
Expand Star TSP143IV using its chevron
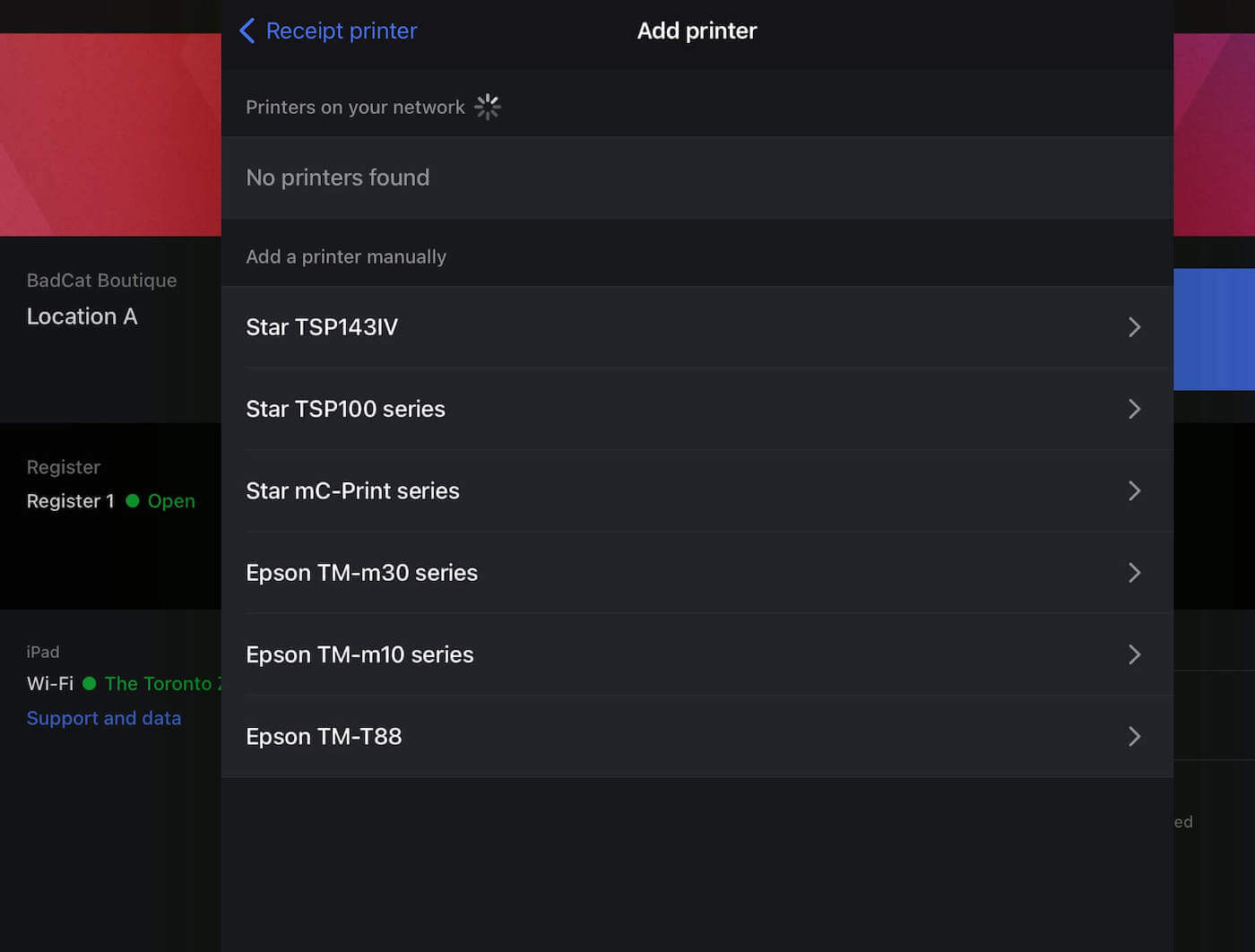1134,327
